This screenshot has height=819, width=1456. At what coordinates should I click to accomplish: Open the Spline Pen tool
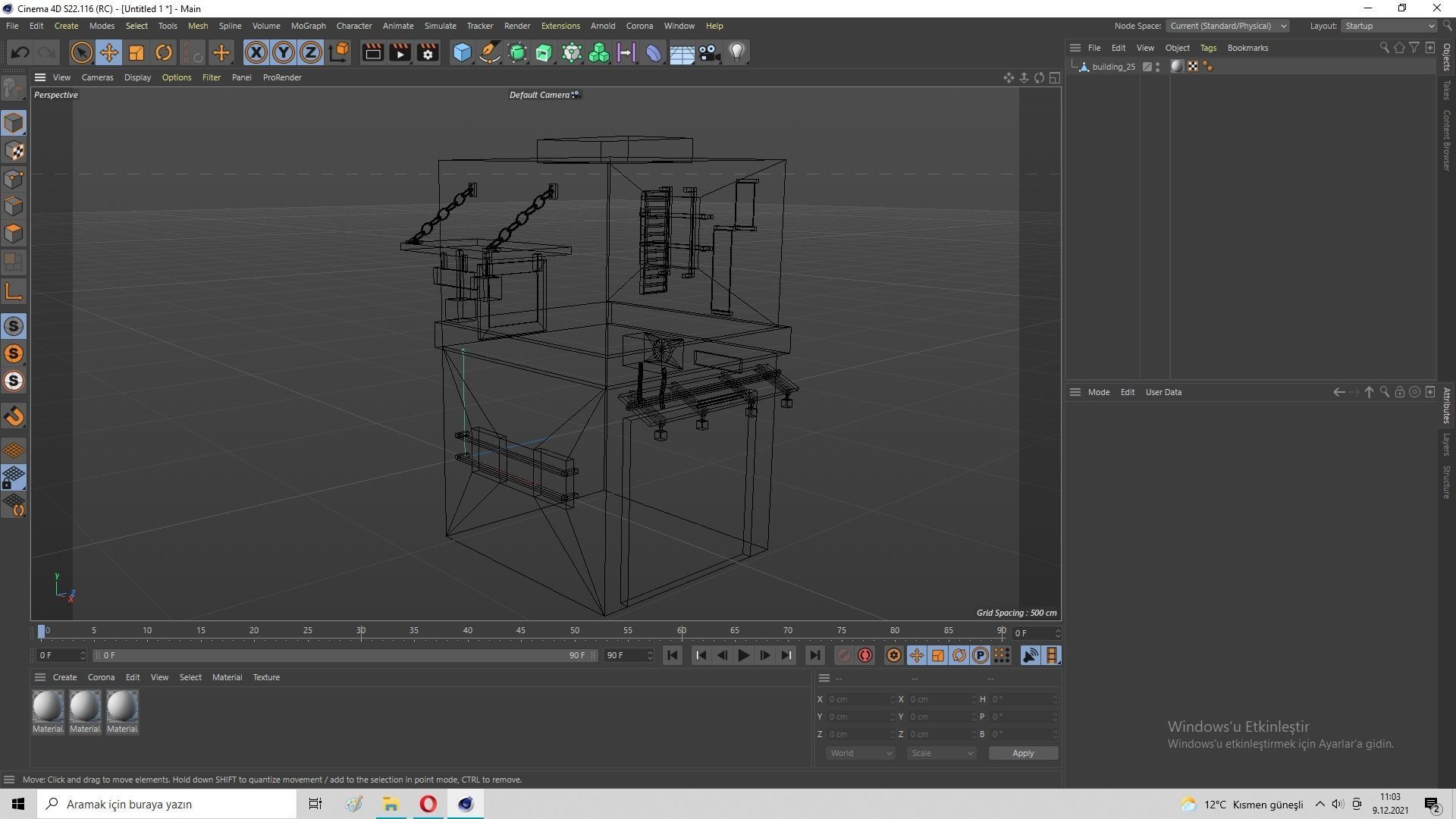point(490,52)
